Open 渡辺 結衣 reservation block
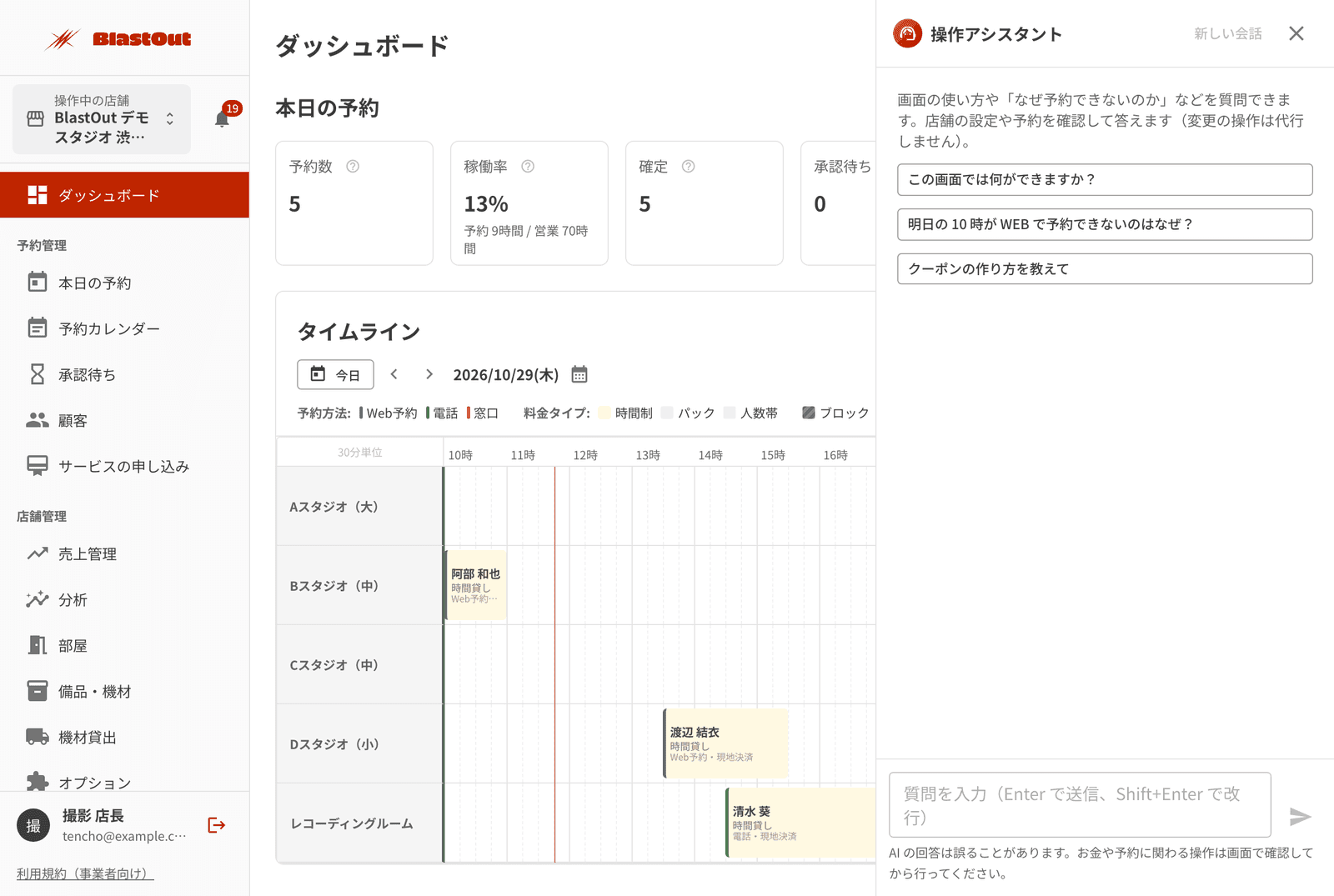The image size is (1334, 896). tap(725, 743)
